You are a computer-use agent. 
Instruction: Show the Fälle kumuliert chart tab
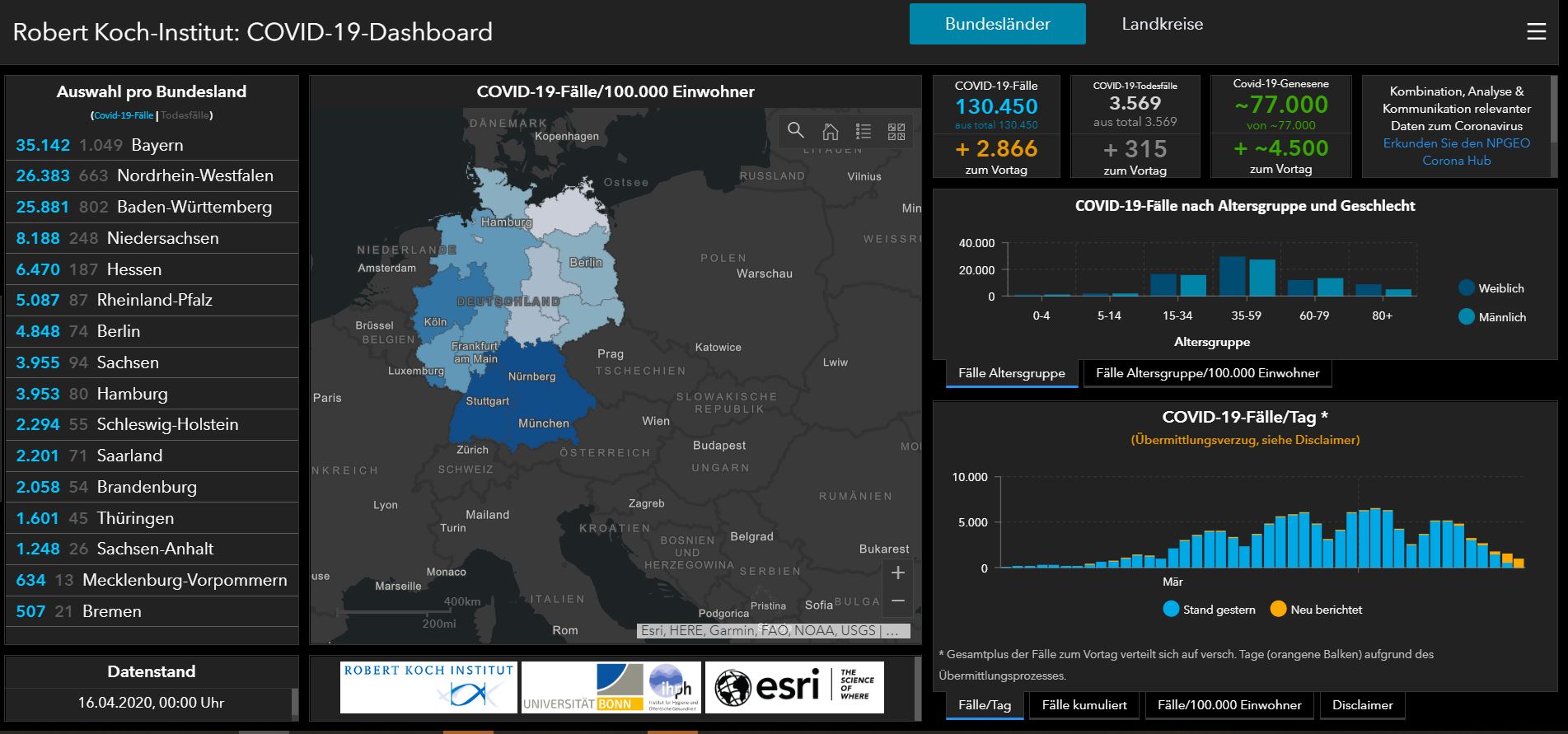pyautogui.click(x=1084, y=705)
